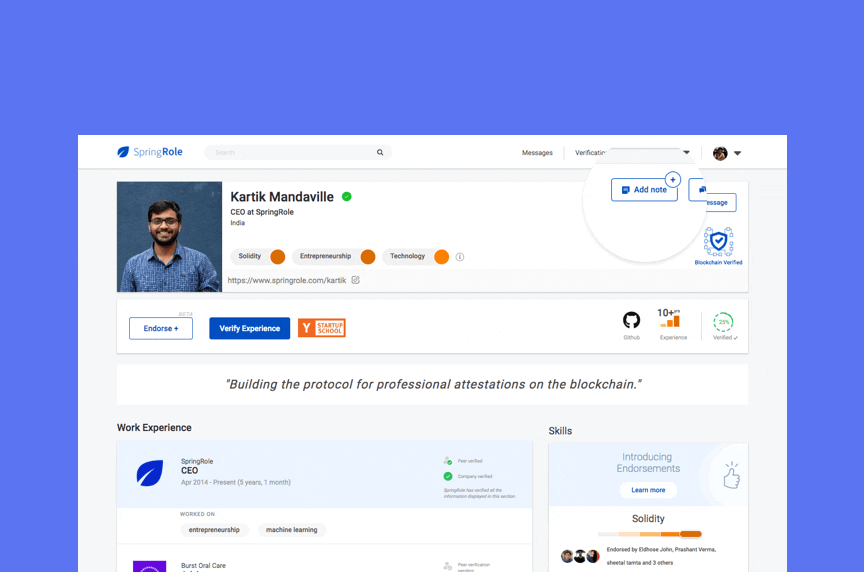The height and width of the screenshot is (572, 864).
Task: Select the machine learning worked-on tag
Action: point(291,530)
